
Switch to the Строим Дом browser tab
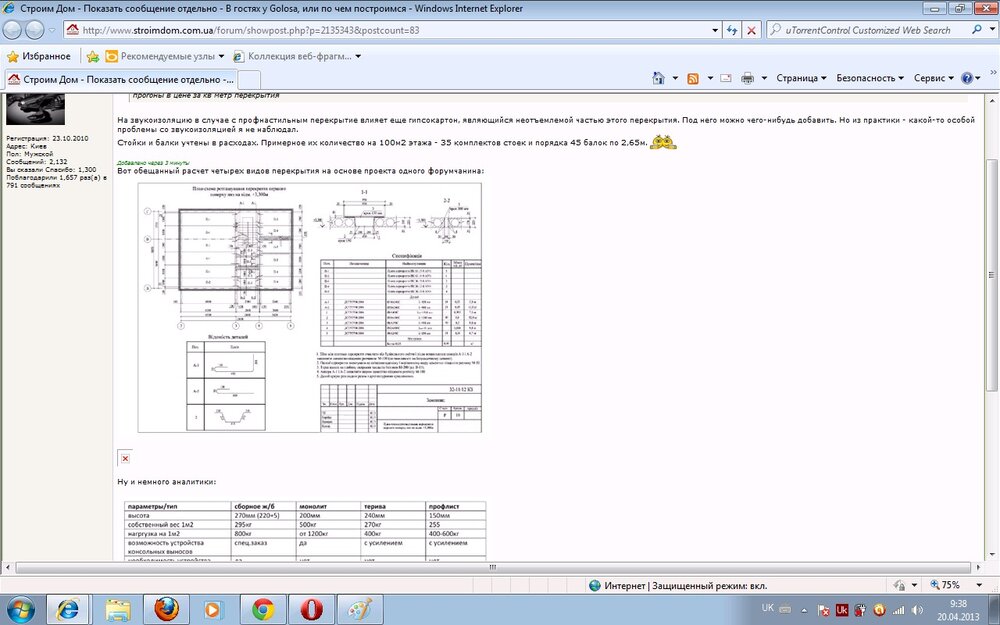pyautogui.click(x=120, y=77)
